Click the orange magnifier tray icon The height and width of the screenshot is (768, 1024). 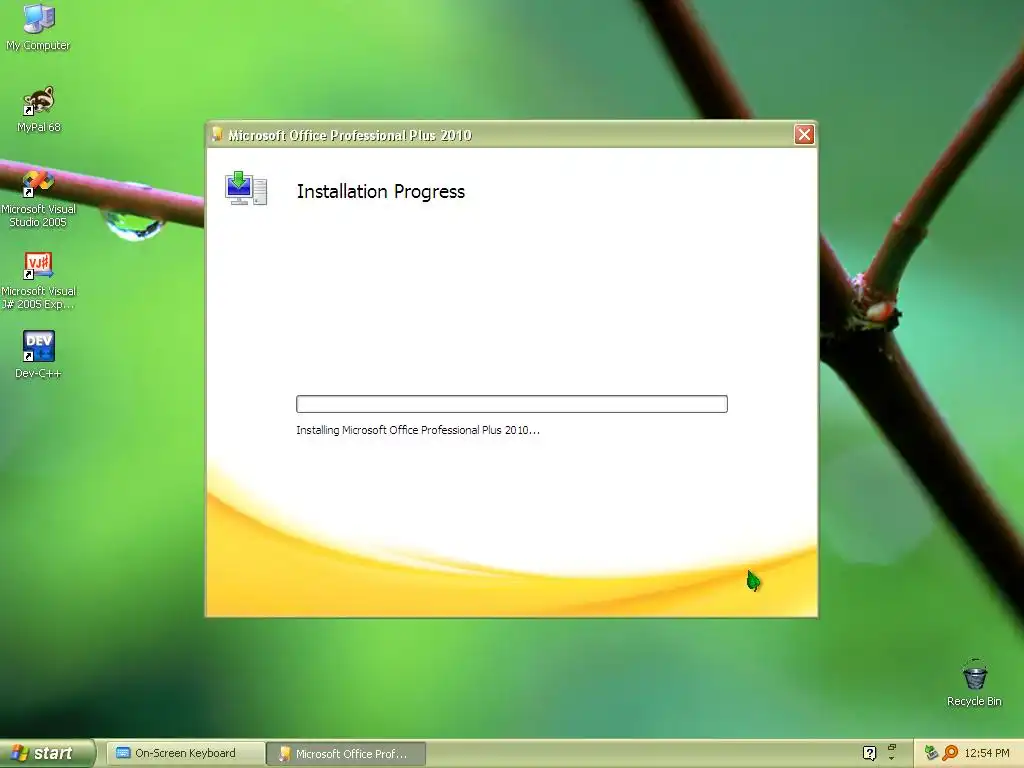click(950, 753)
